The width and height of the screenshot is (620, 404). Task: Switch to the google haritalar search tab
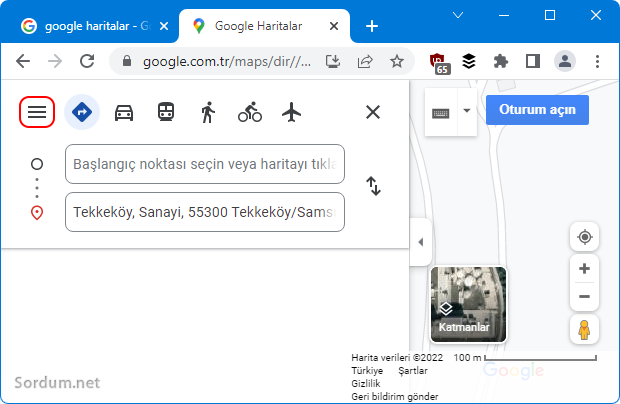(90, 26)
